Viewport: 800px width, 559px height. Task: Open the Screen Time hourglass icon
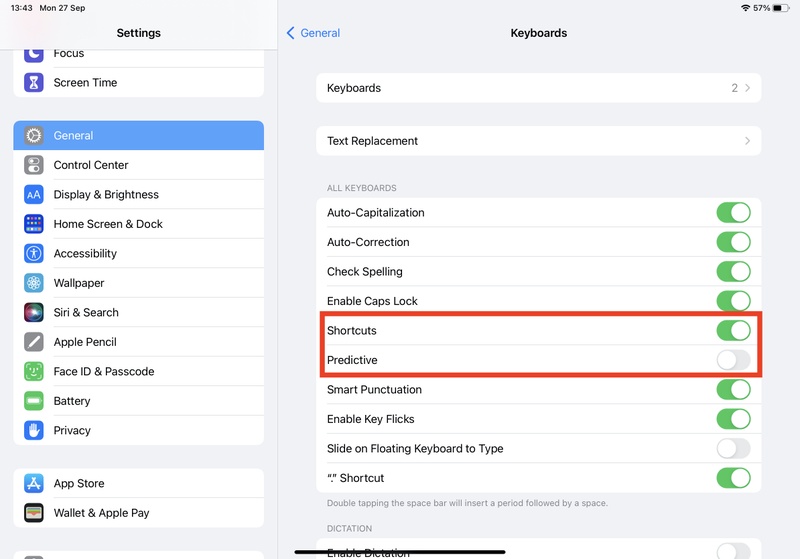(34, 83)
